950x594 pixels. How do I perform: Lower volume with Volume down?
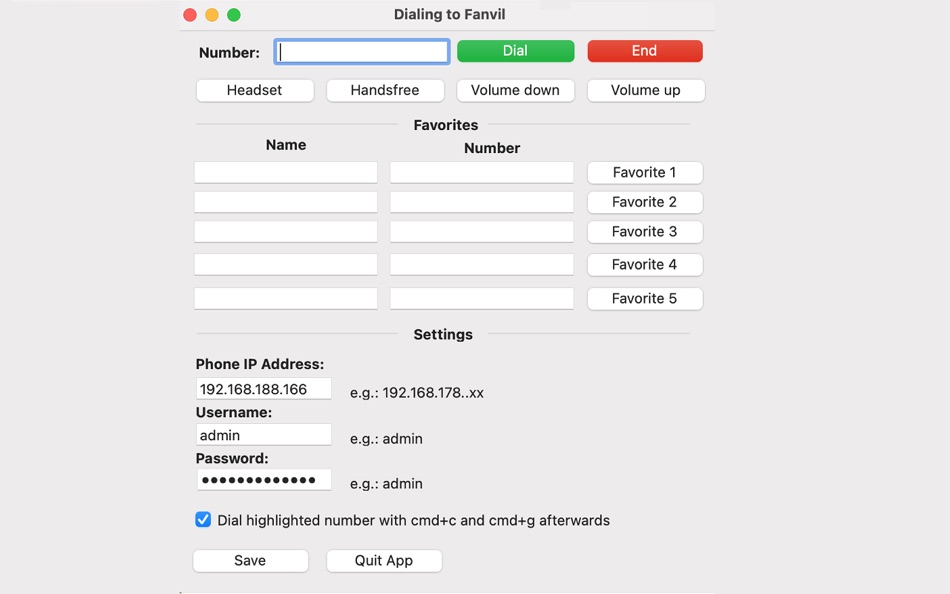515,90
